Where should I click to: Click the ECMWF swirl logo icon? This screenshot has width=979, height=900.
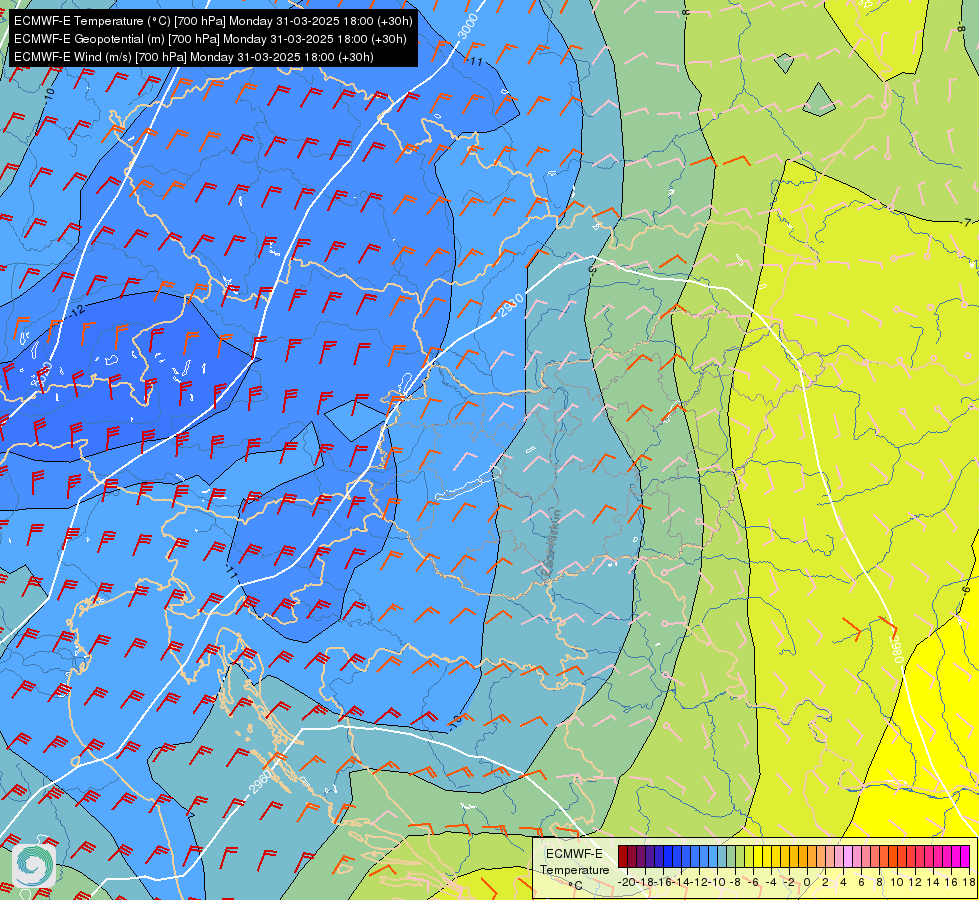pos(34,865)
